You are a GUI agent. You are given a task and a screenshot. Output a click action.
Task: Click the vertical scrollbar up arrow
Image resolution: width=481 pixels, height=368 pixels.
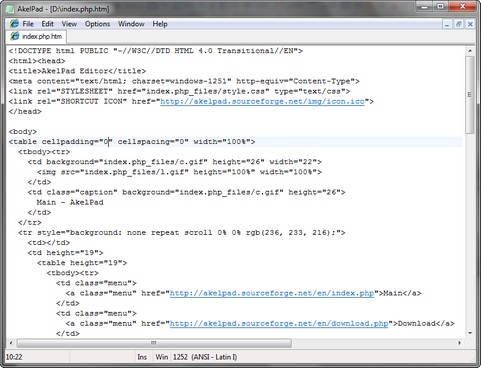tap(470, 51)
